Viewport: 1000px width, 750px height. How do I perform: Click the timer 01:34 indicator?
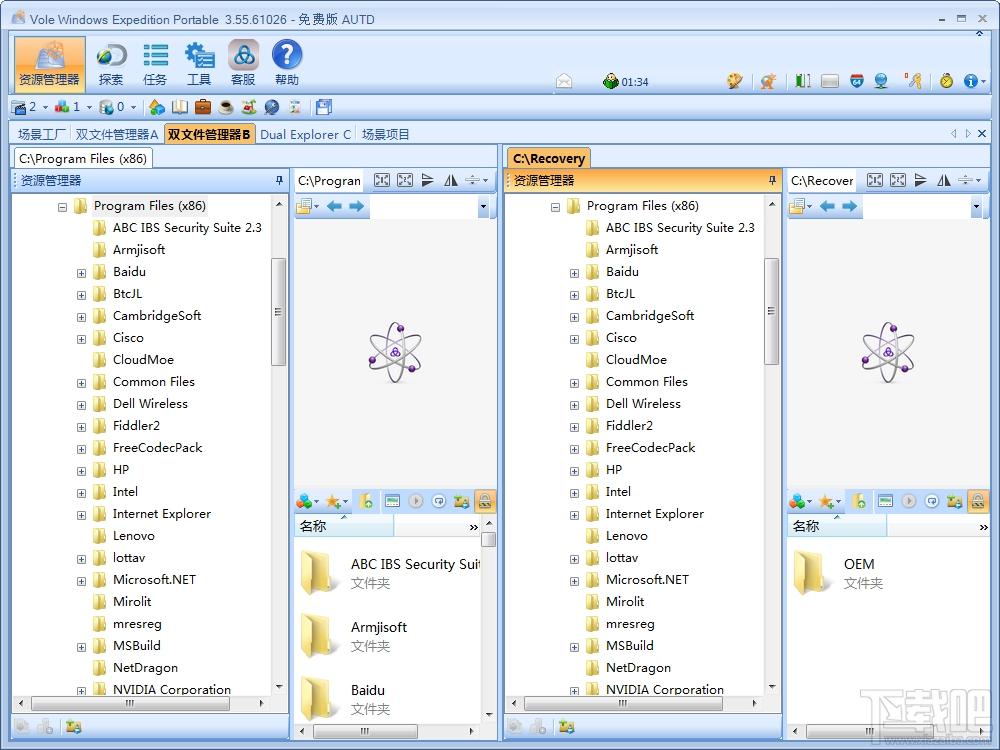pyautogui.click(x=626, y=82)
